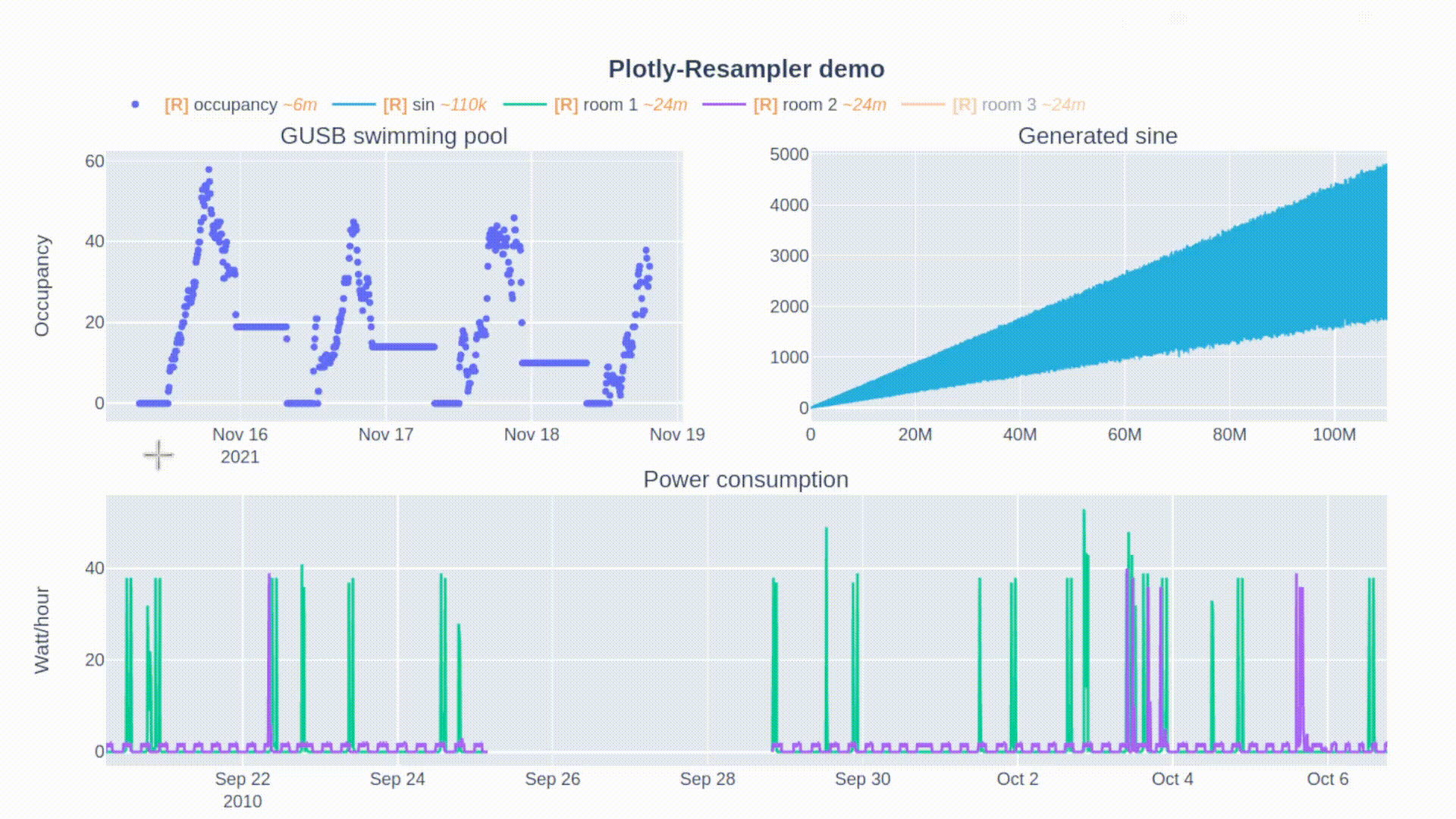The image size is (1456, 819).
Task: Click the 5000 y-axis tick label
Action: coord(789,155)
